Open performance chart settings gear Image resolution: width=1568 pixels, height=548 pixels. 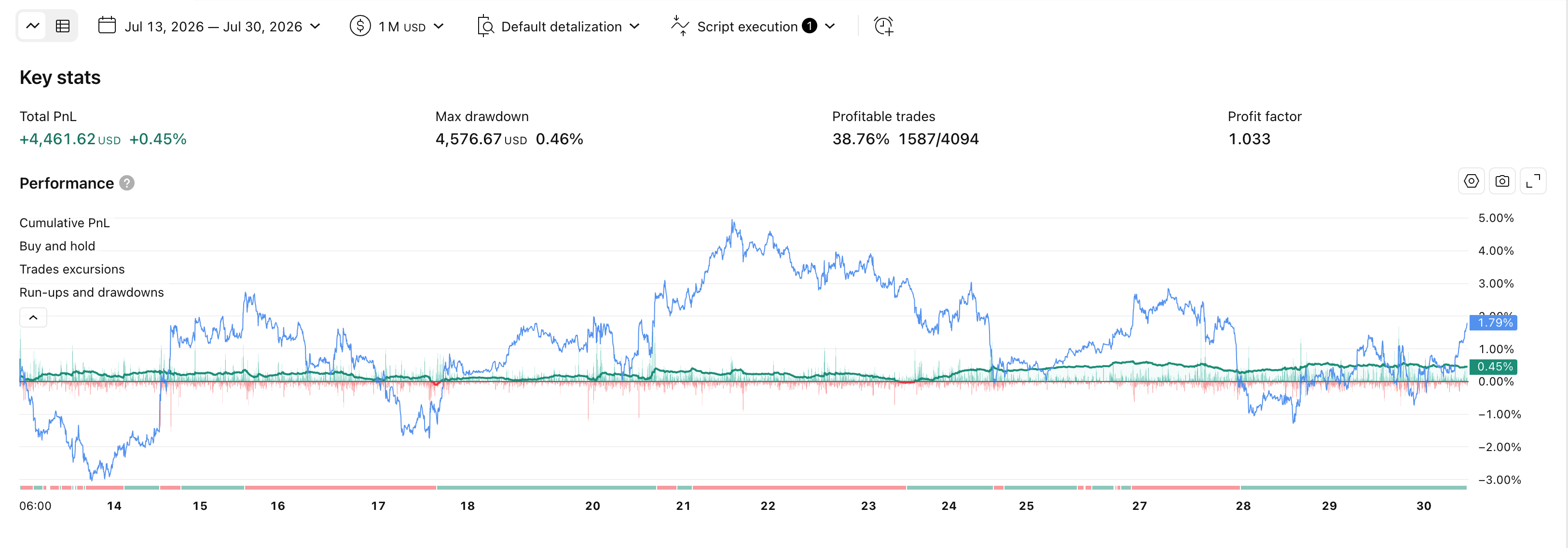point(1471,181)
